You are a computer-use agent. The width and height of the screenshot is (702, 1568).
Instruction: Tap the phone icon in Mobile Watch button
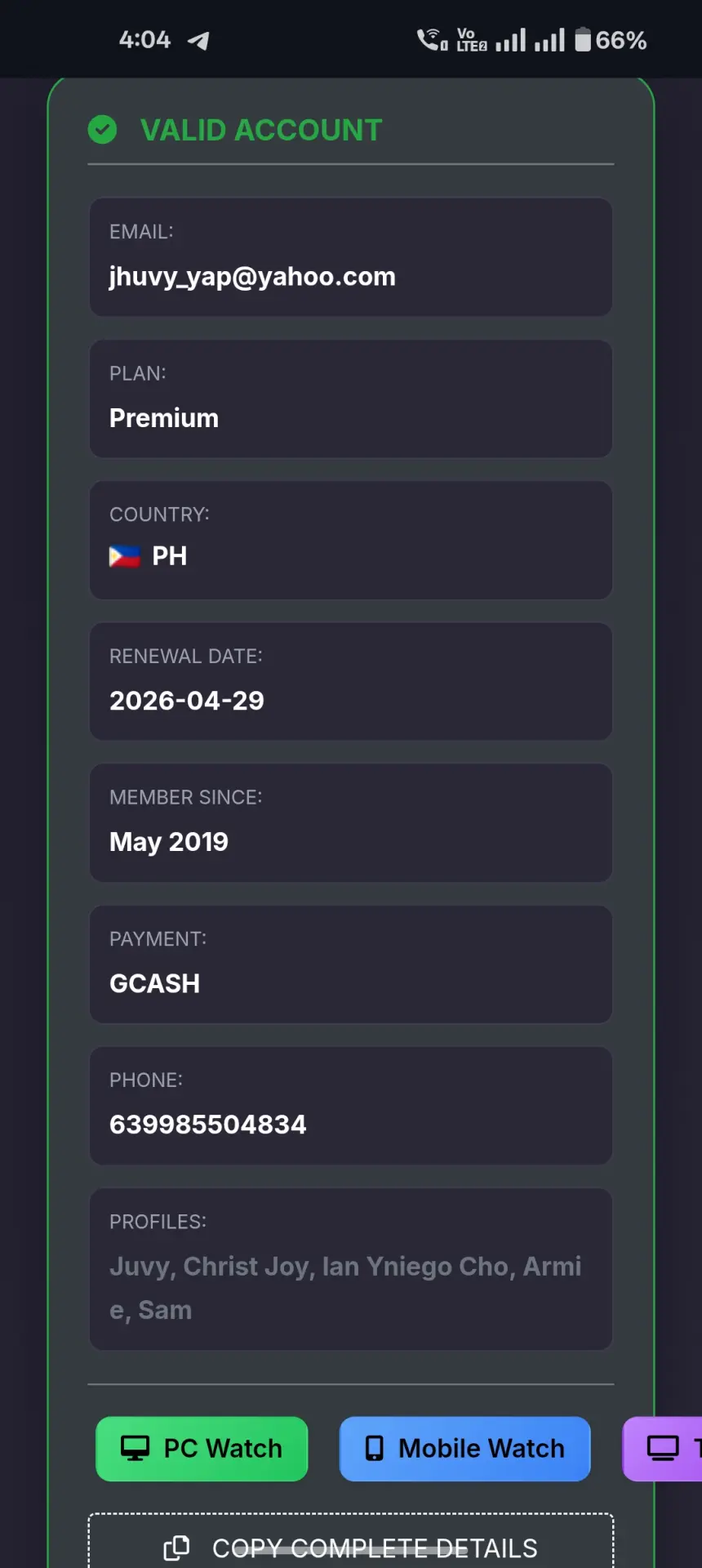pos(375,1448)
